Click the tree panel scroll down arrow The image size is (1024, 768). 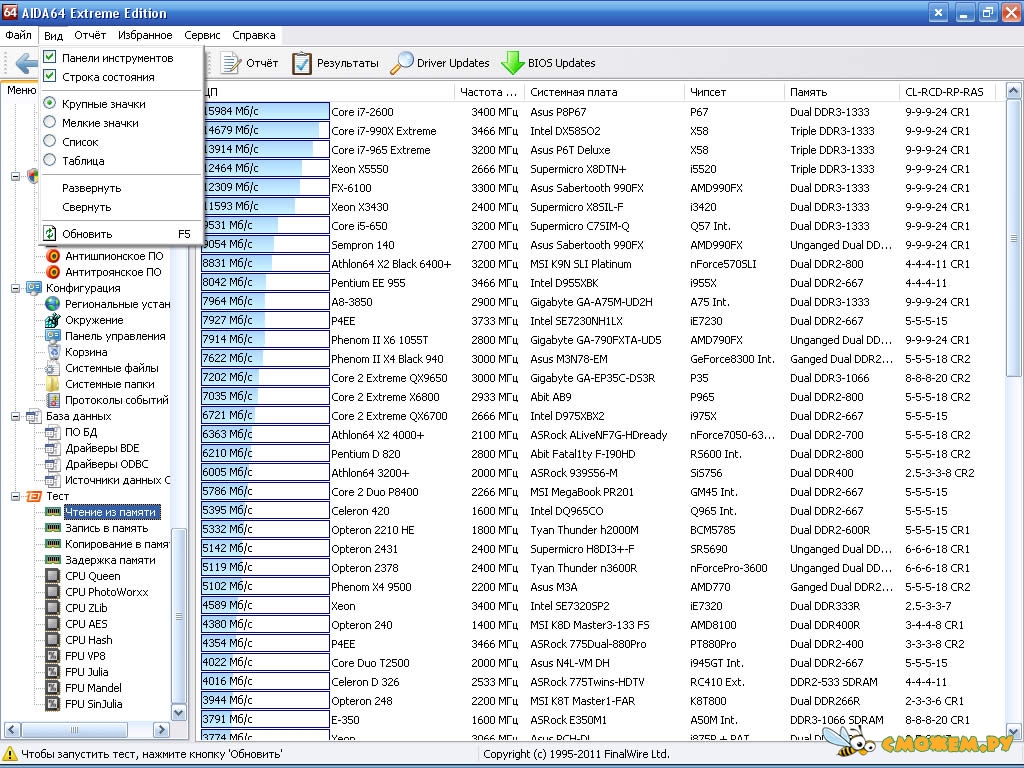pyautogui.click(x=178, y=712)
